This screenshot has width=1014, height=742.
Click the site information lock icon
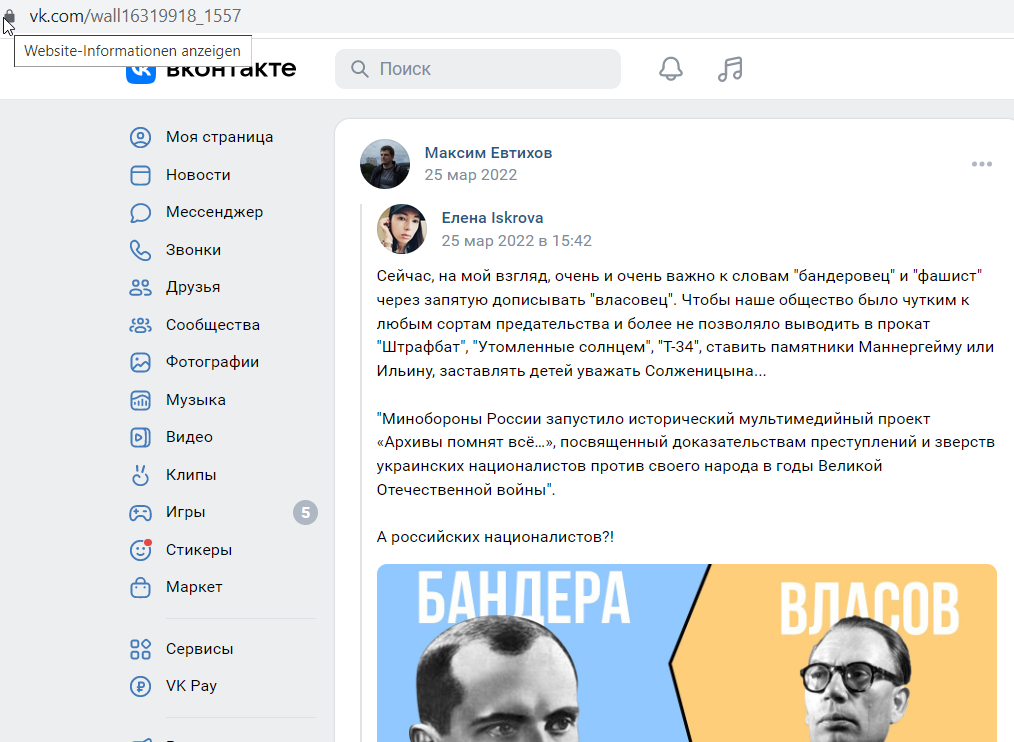tap(9, 16)
